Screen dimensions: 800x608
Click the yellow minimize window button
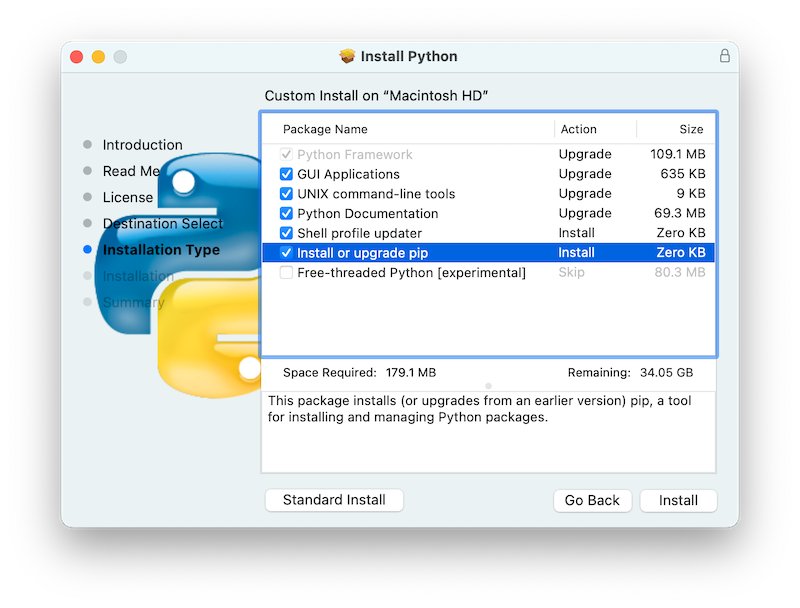98,57
